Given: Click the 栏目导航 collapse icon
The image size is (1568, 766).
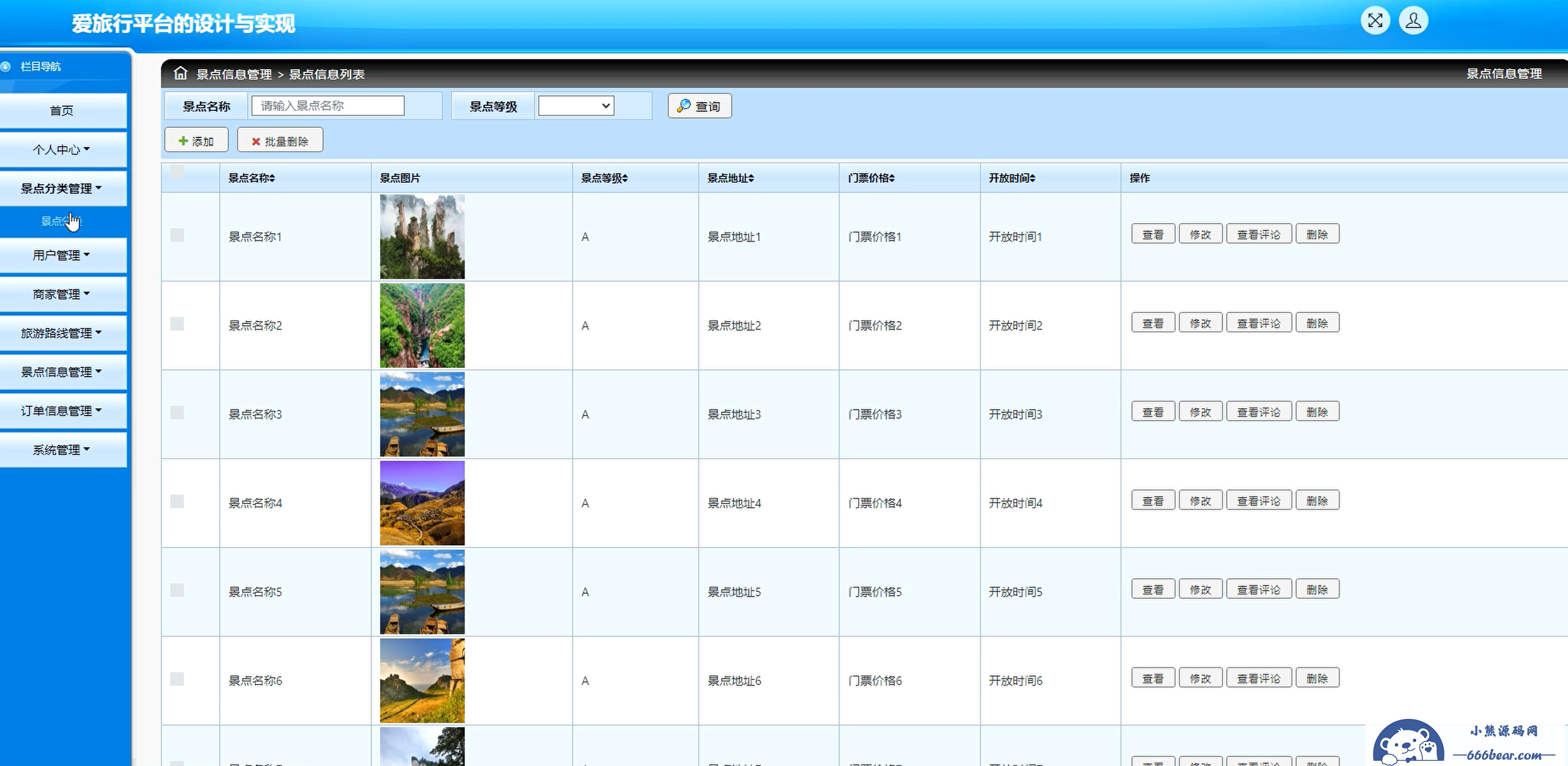Looking at the screenshot, I should click(6, 66).
